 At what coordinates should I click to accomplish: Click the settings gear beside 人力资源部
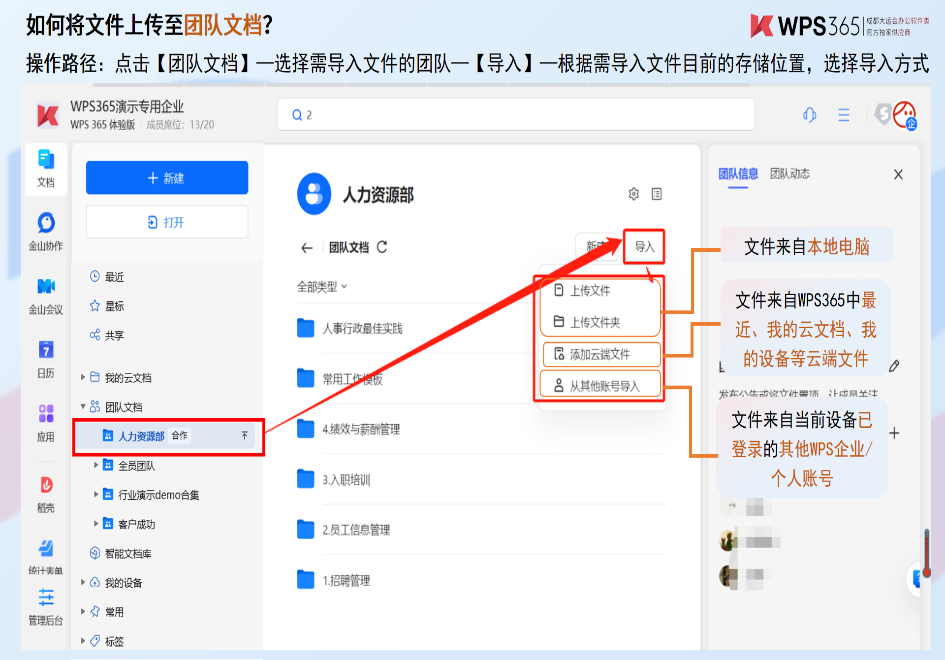[633, 194]
